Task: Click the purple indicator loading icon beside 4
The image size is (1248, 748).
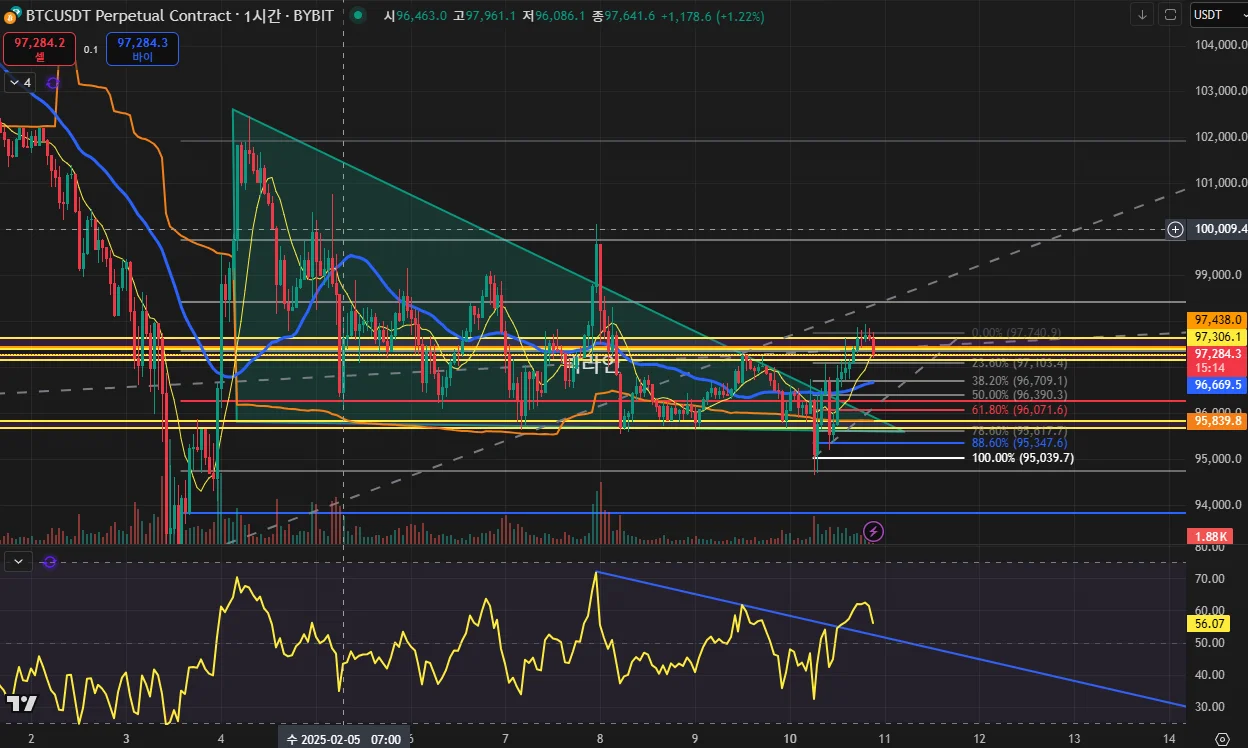Action: [52, 83]
